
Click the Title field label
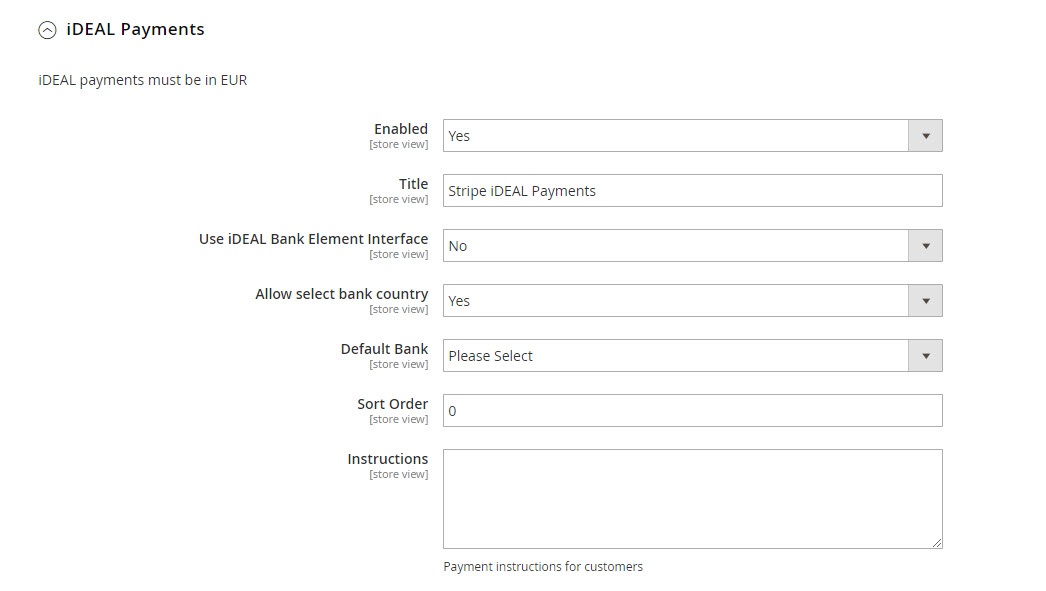click(414, 184)
